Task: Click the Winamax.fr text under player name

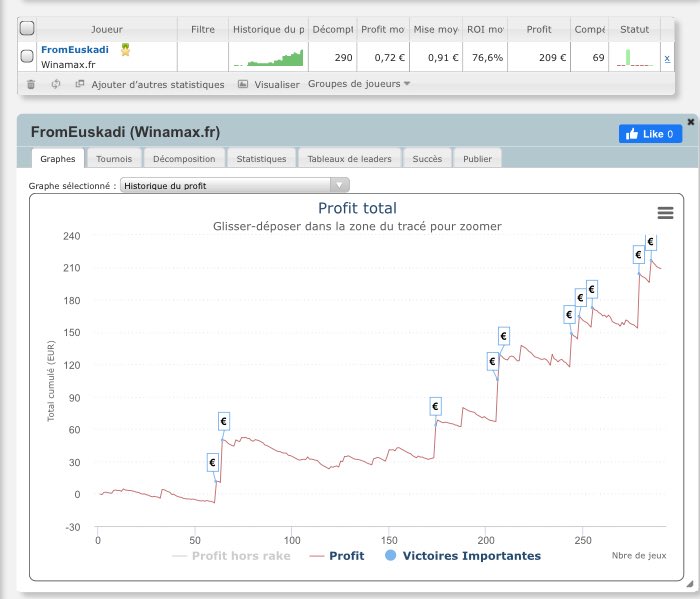Action: (68, 65)
